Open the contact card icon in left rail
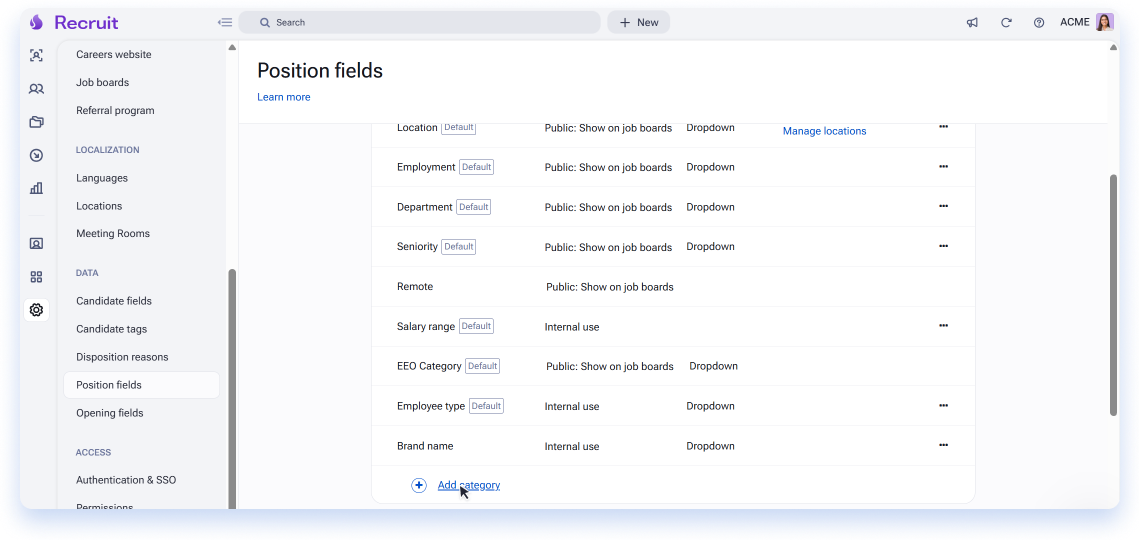This screenshot has height=540, width=1139. point(36,243)
